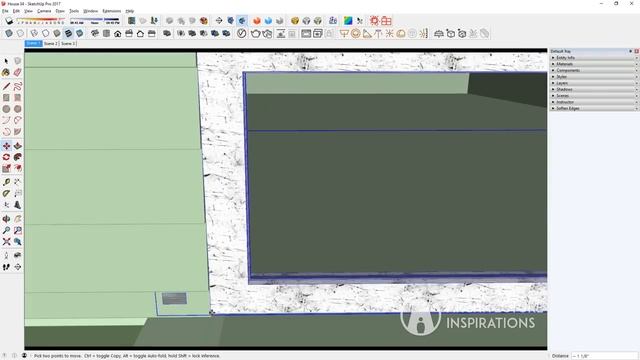Click the Zoom Extents tool

pyautogui.click(x=6, y=242)
